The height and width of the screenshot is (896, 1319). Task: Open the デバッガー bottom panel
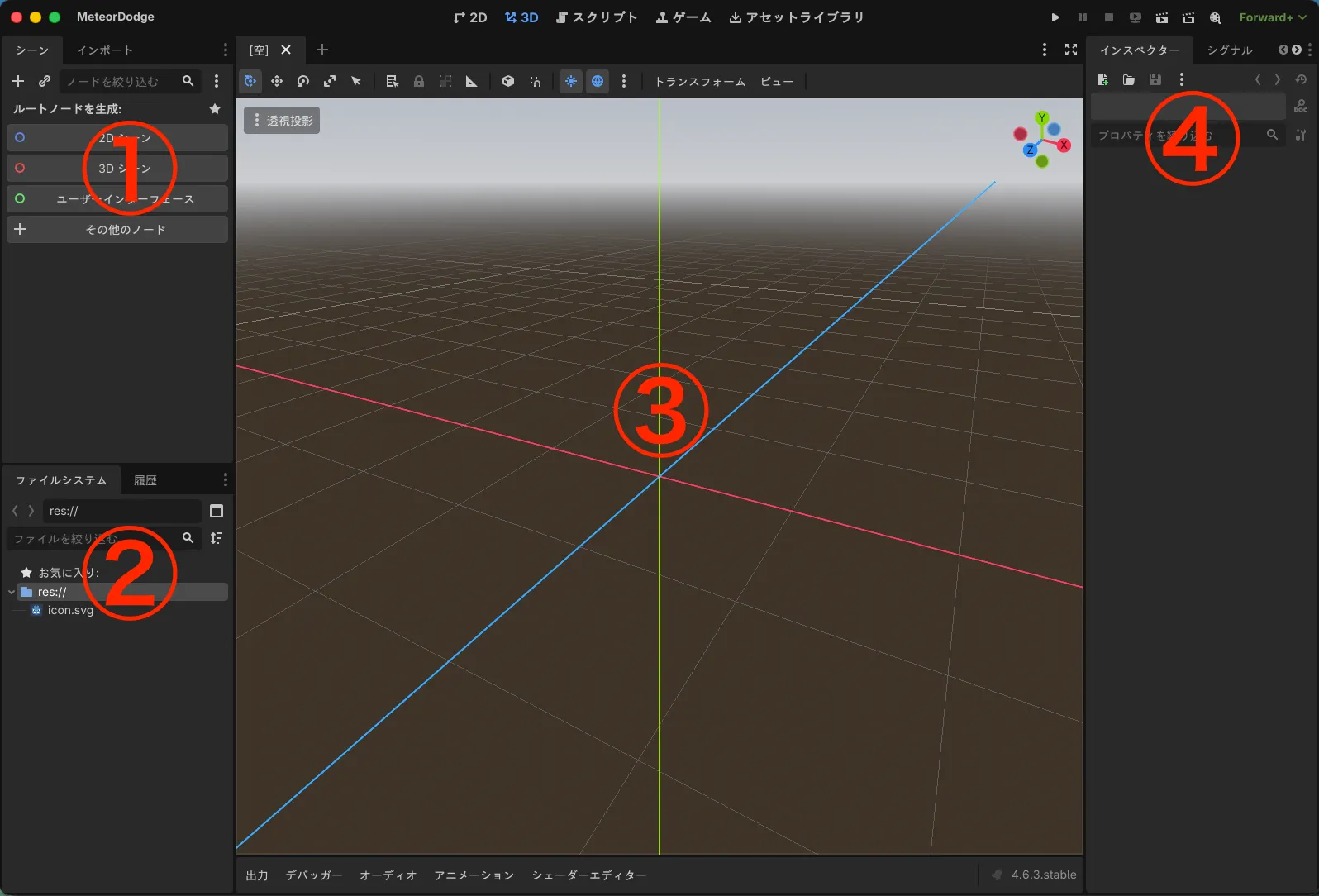[314, 875]
